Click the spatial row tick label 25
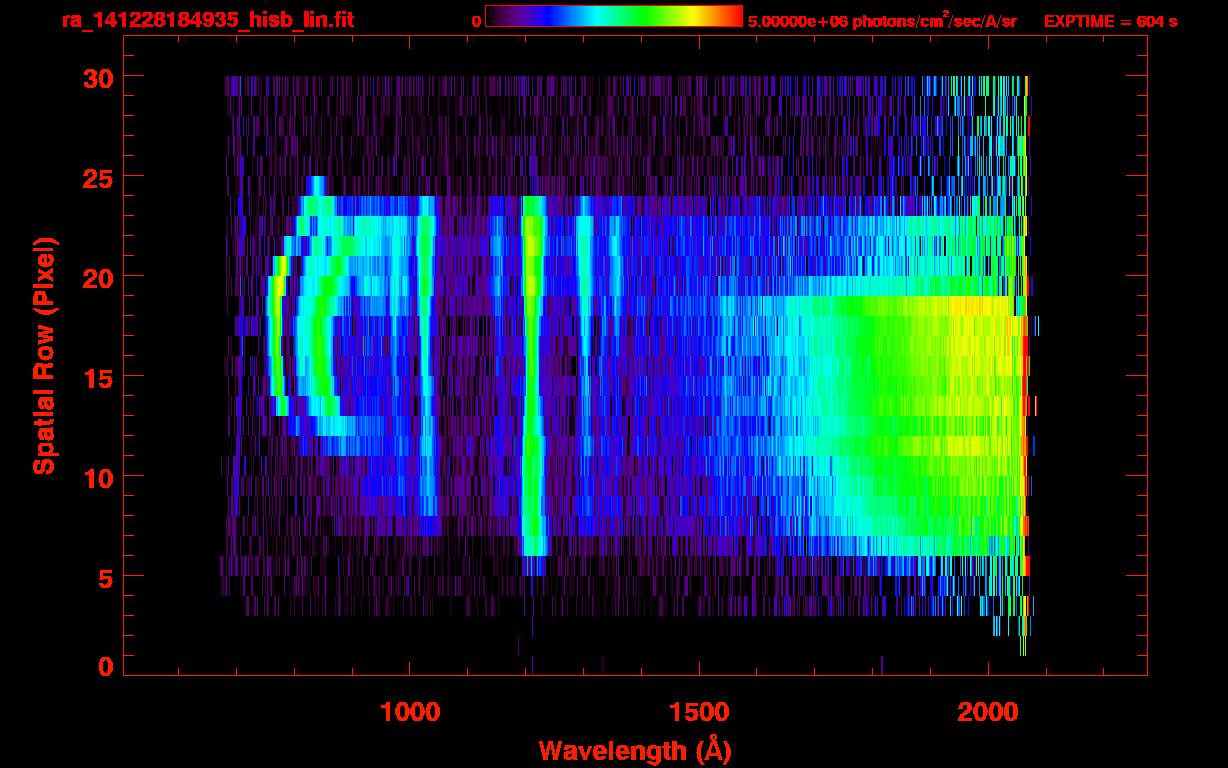Viewport: 1228px width, 768px height. [97, 177]
